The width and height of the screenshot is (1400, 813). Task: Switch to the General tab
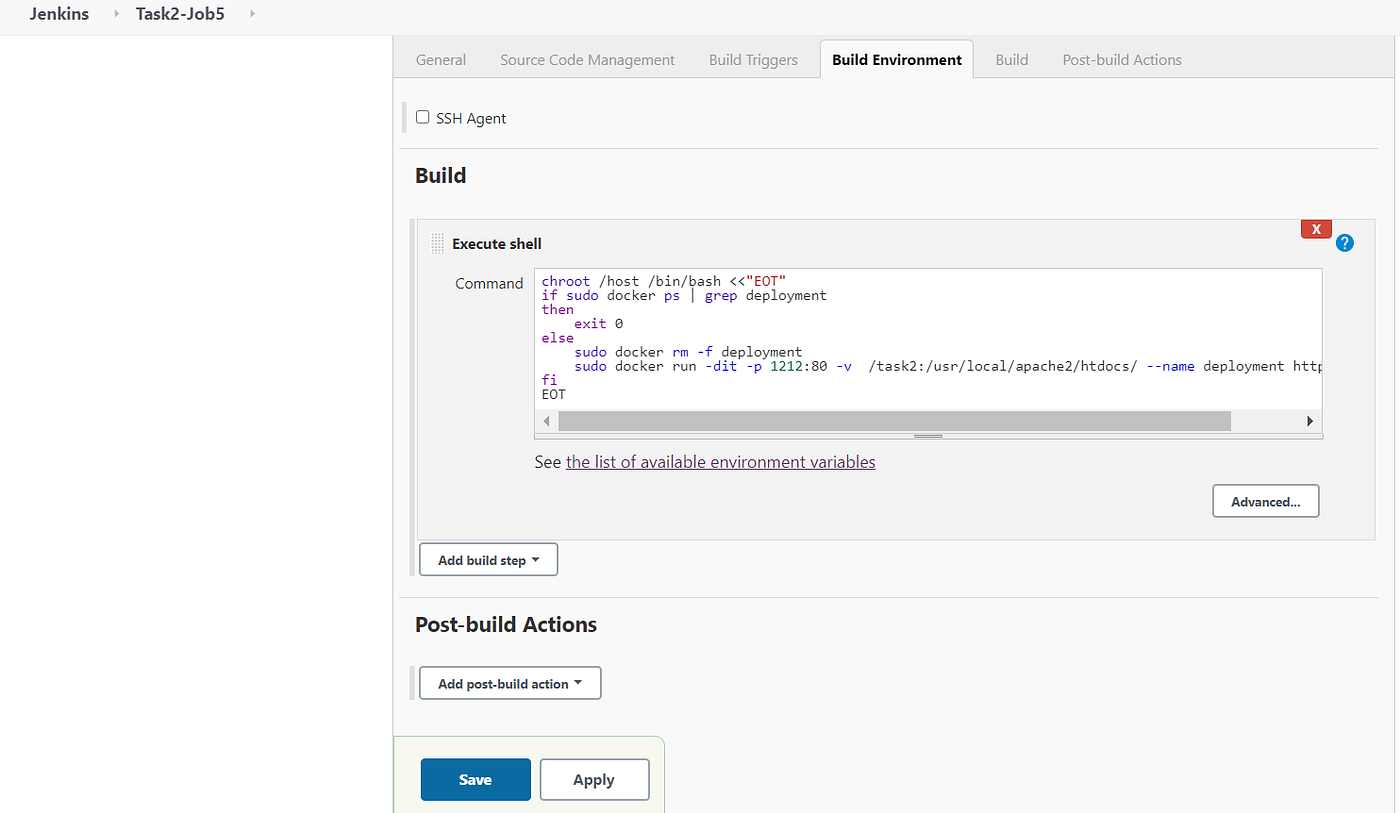tap(440, 59)
